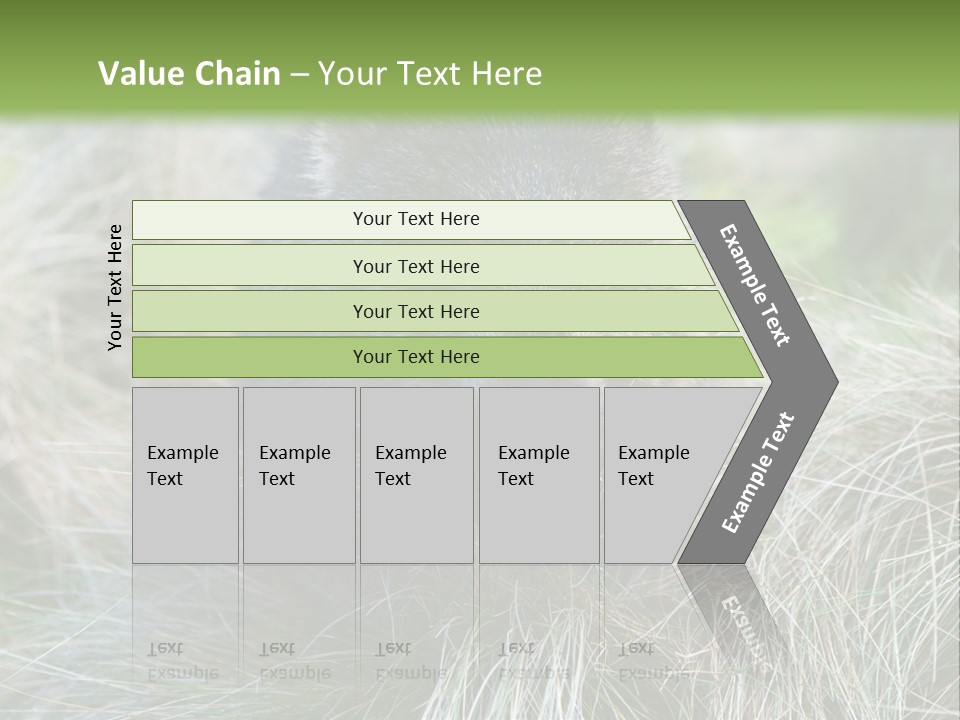Click the 'Value Chain' slide title text
The image size is (960, 720).
(x=189, y=74)
